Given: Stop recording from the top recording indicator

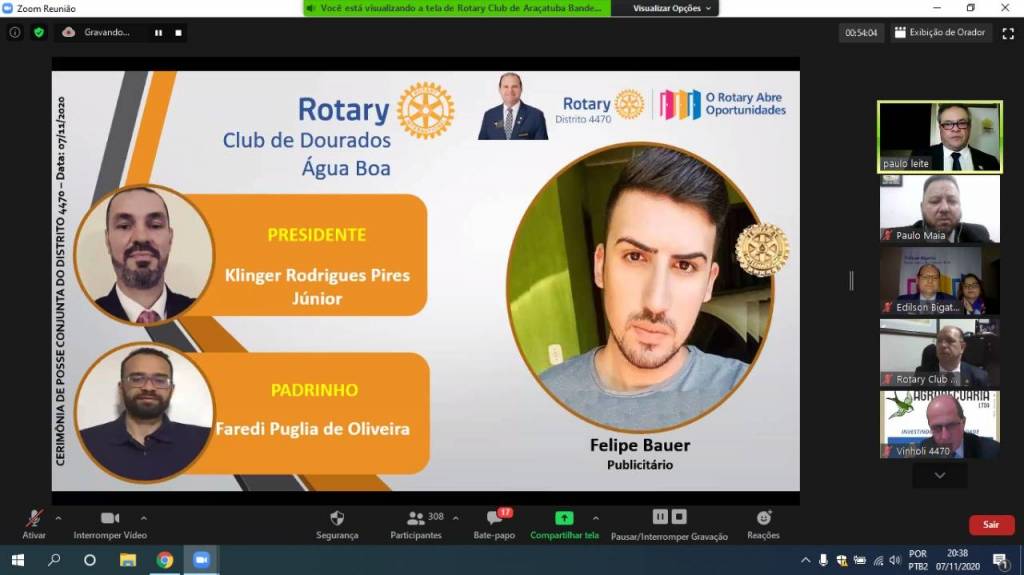Looking at the screenshot, I should (178, 32).
